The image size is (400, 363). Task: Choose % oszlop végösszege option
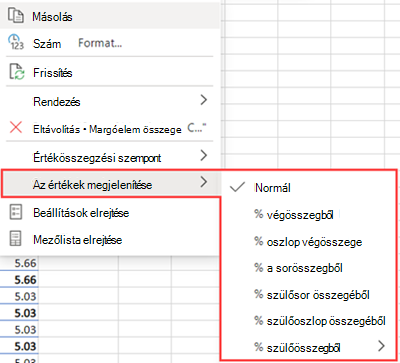click(310, 241)
